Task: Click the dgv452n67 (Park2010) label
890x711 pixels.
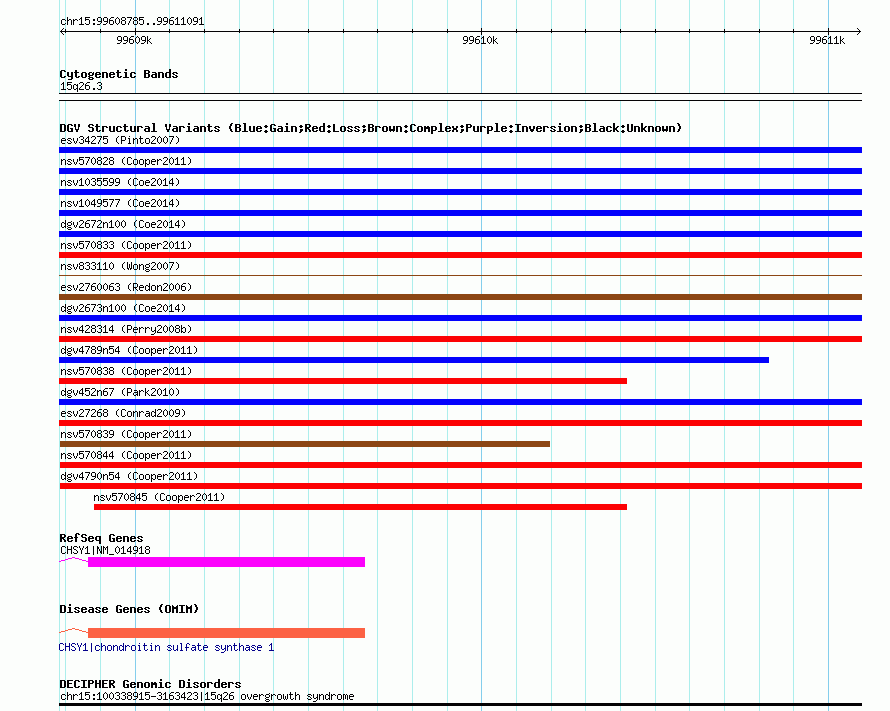Action: tap(120, 392)
